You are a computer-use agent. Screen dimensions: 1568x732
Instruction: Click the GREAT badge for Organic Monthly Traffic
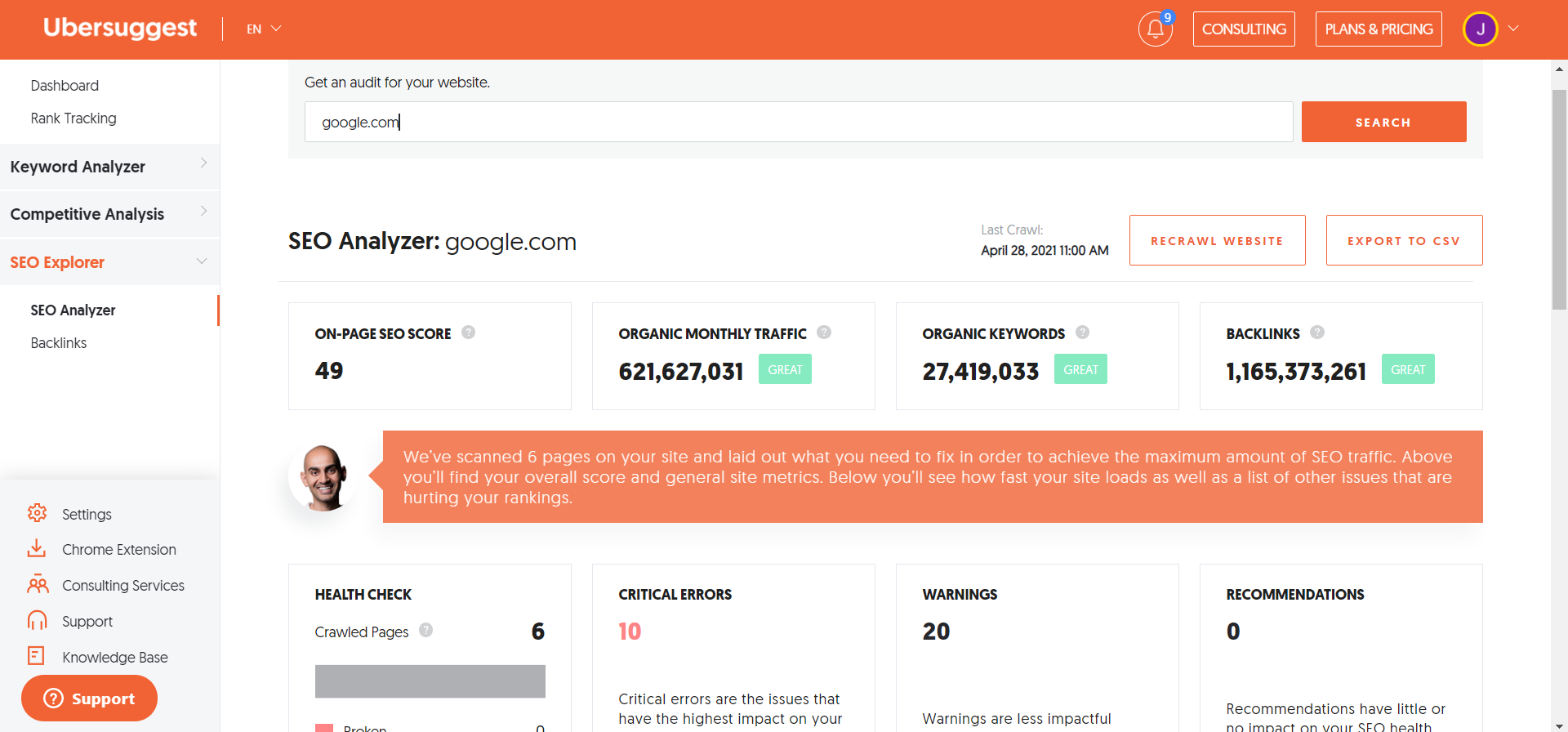click(785, 369)
